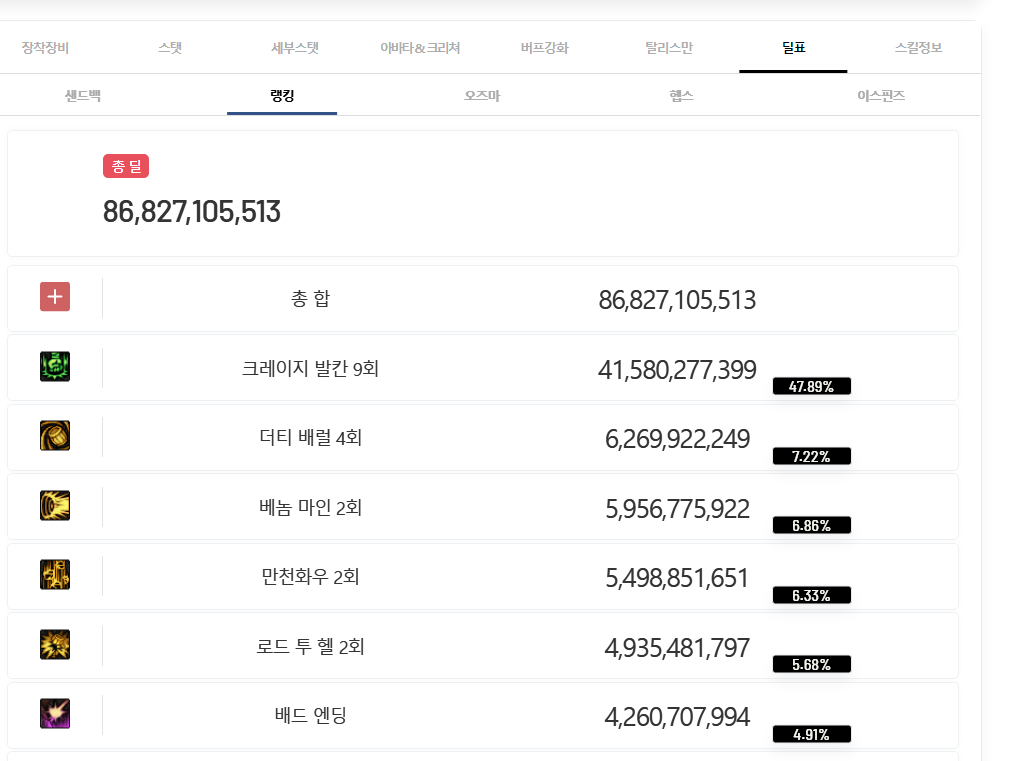Click the Venom Mine skill icon

pyautogui.click(x=55, y=506)
